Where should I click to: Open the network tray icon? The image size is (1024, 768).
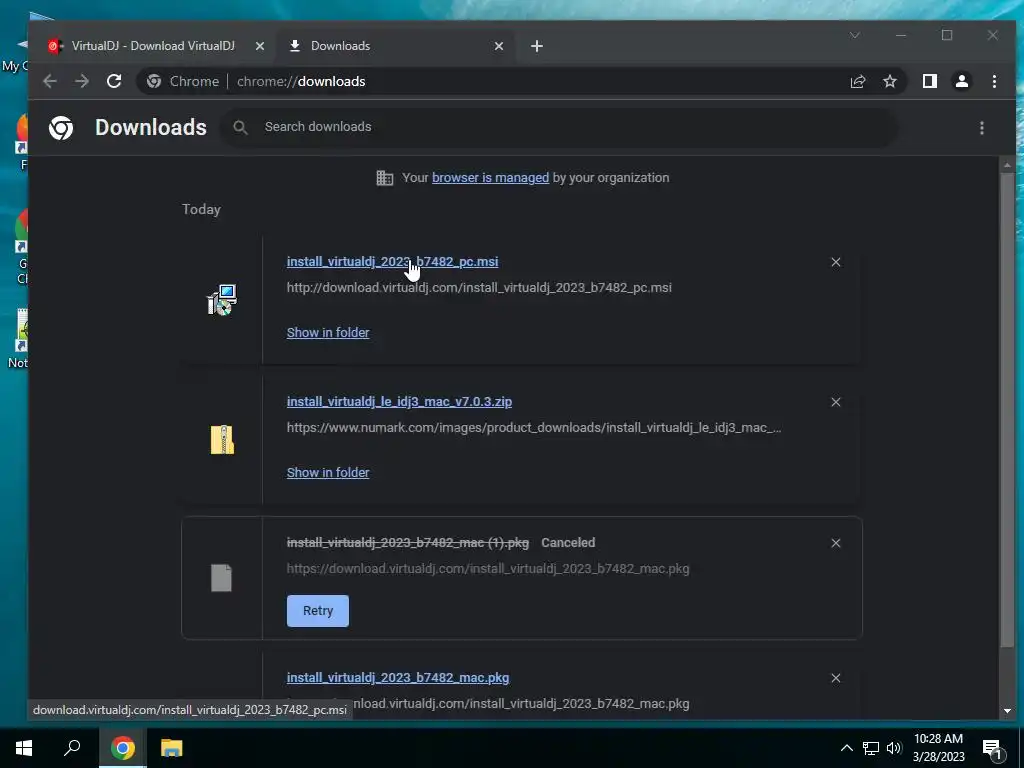[871, 748]
